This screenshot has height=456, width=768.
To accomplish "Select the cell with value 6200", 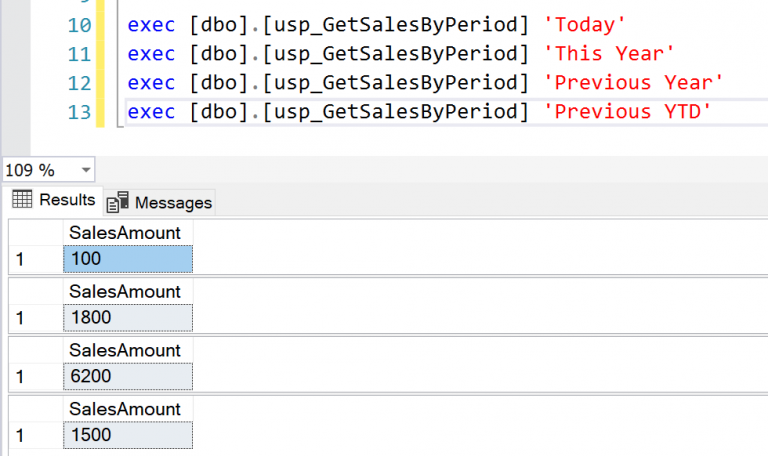I will point(127,377).
